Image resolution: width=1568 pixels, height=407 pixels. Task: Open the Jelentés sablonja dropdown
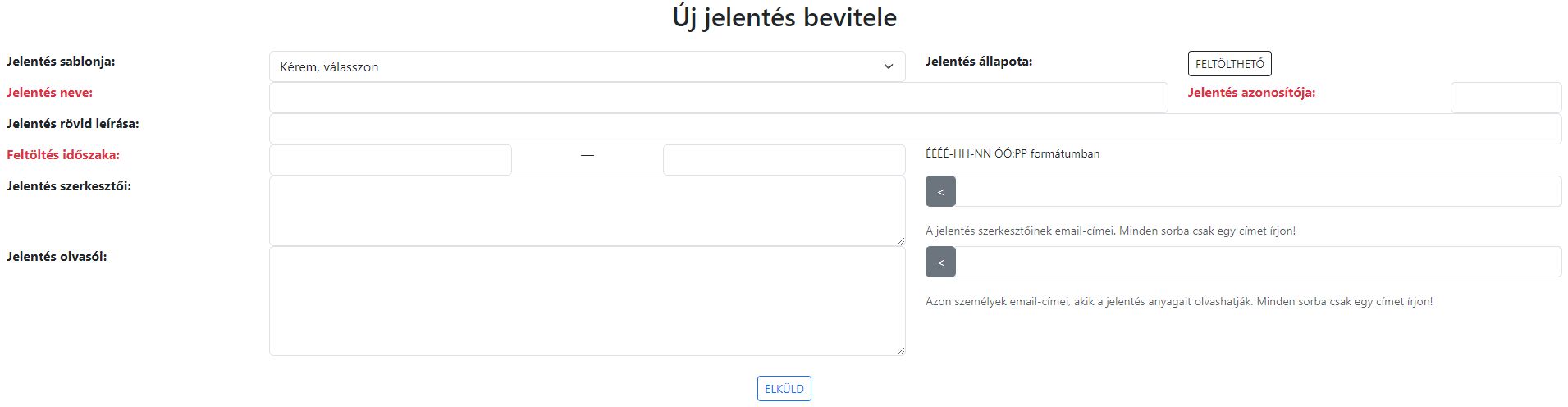pyautogui.click(x=587, y=66)
